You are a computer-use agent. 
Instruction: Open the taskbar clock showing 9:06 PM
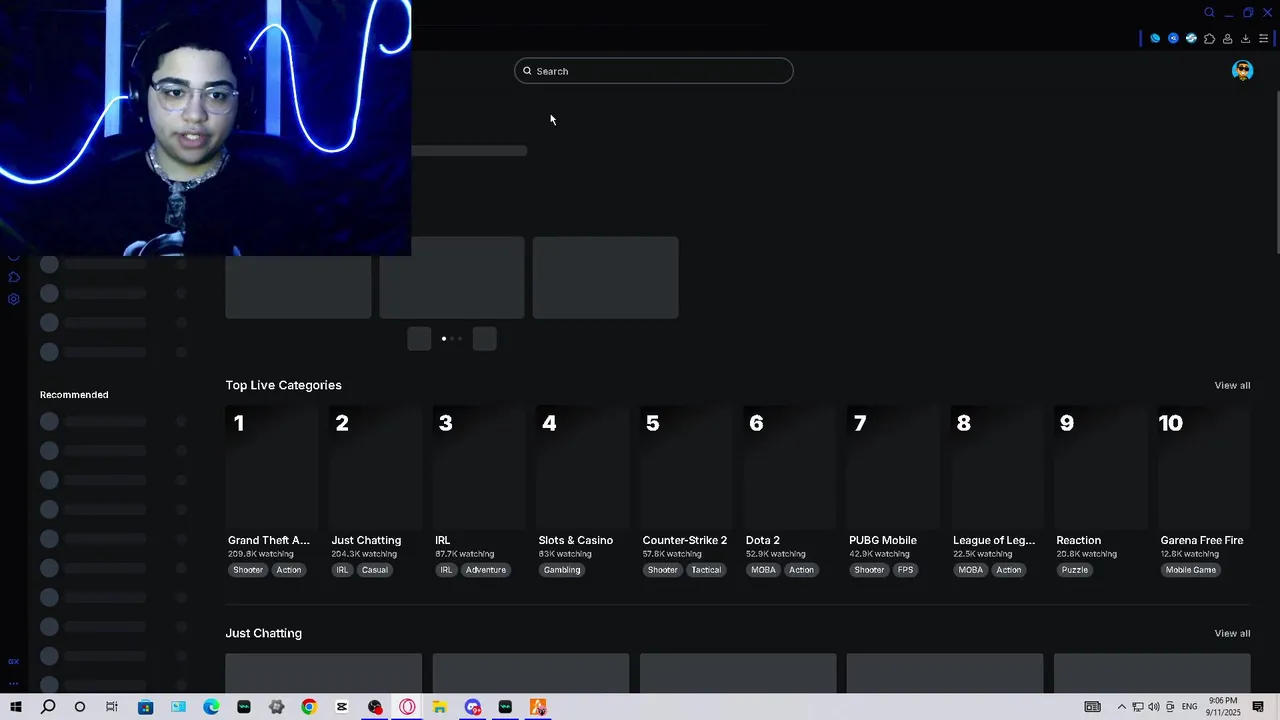coord(1223,707)
